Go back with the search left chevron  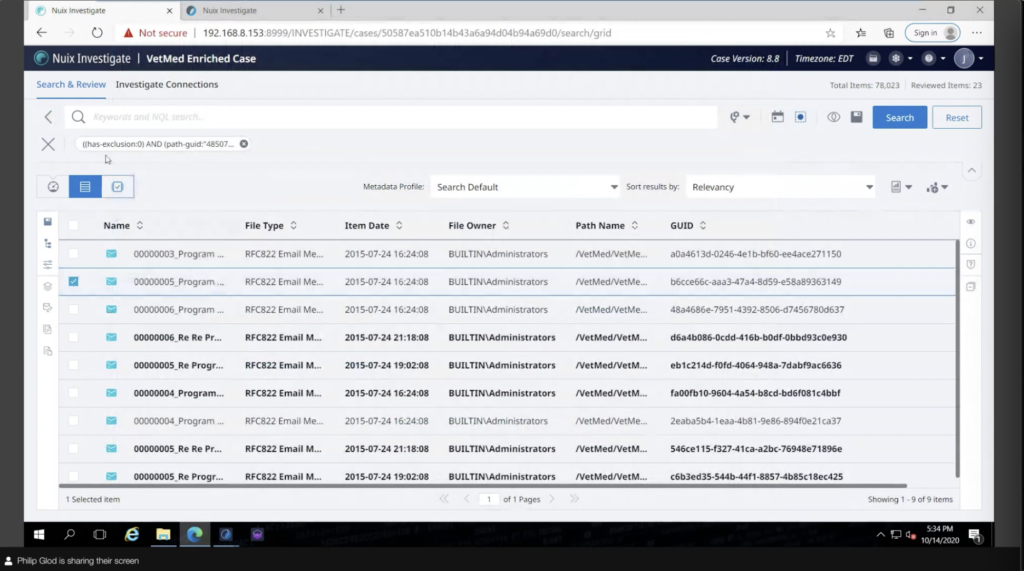pos(48,117)
